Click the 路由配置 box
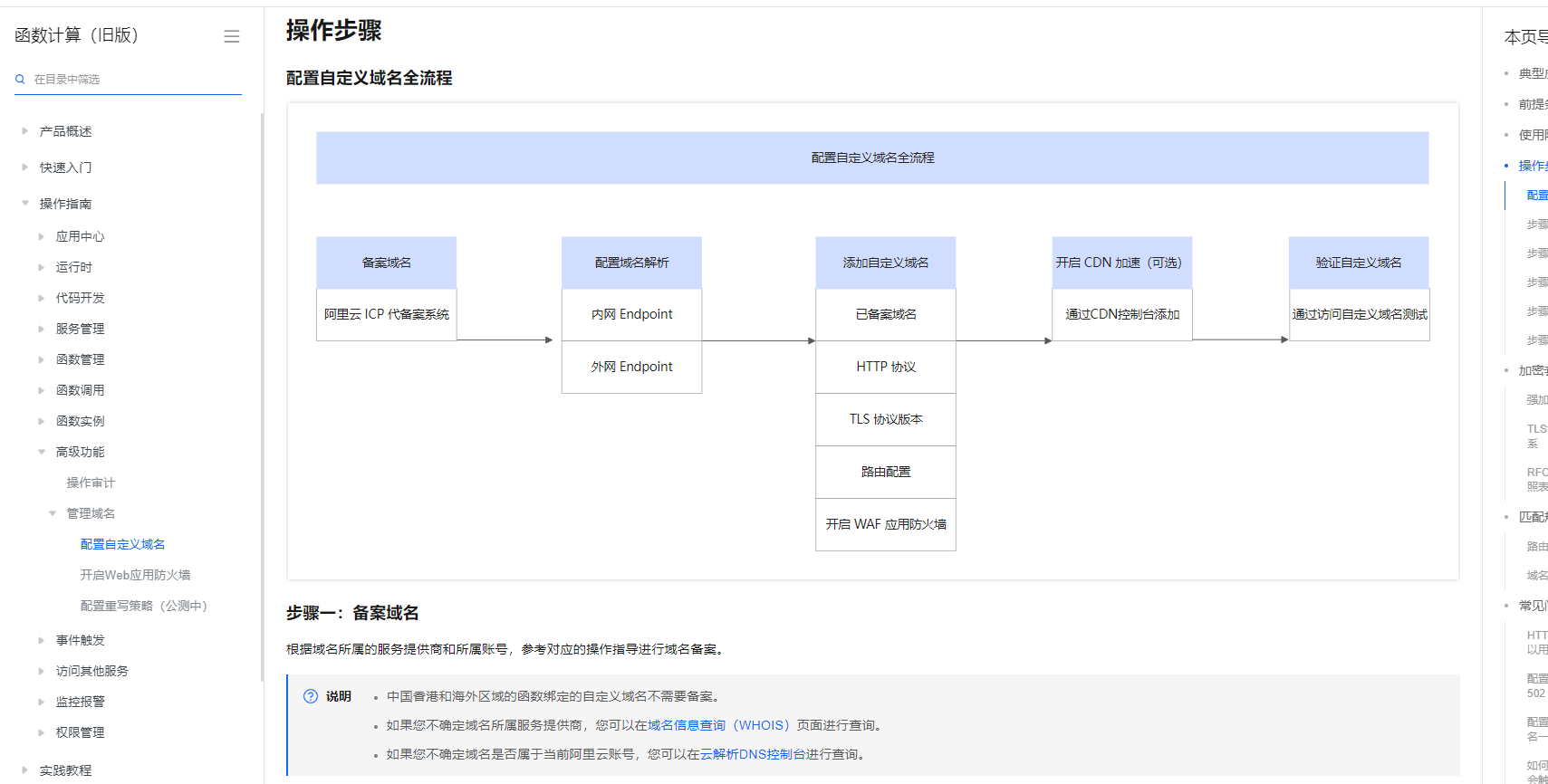 (886, 472)
